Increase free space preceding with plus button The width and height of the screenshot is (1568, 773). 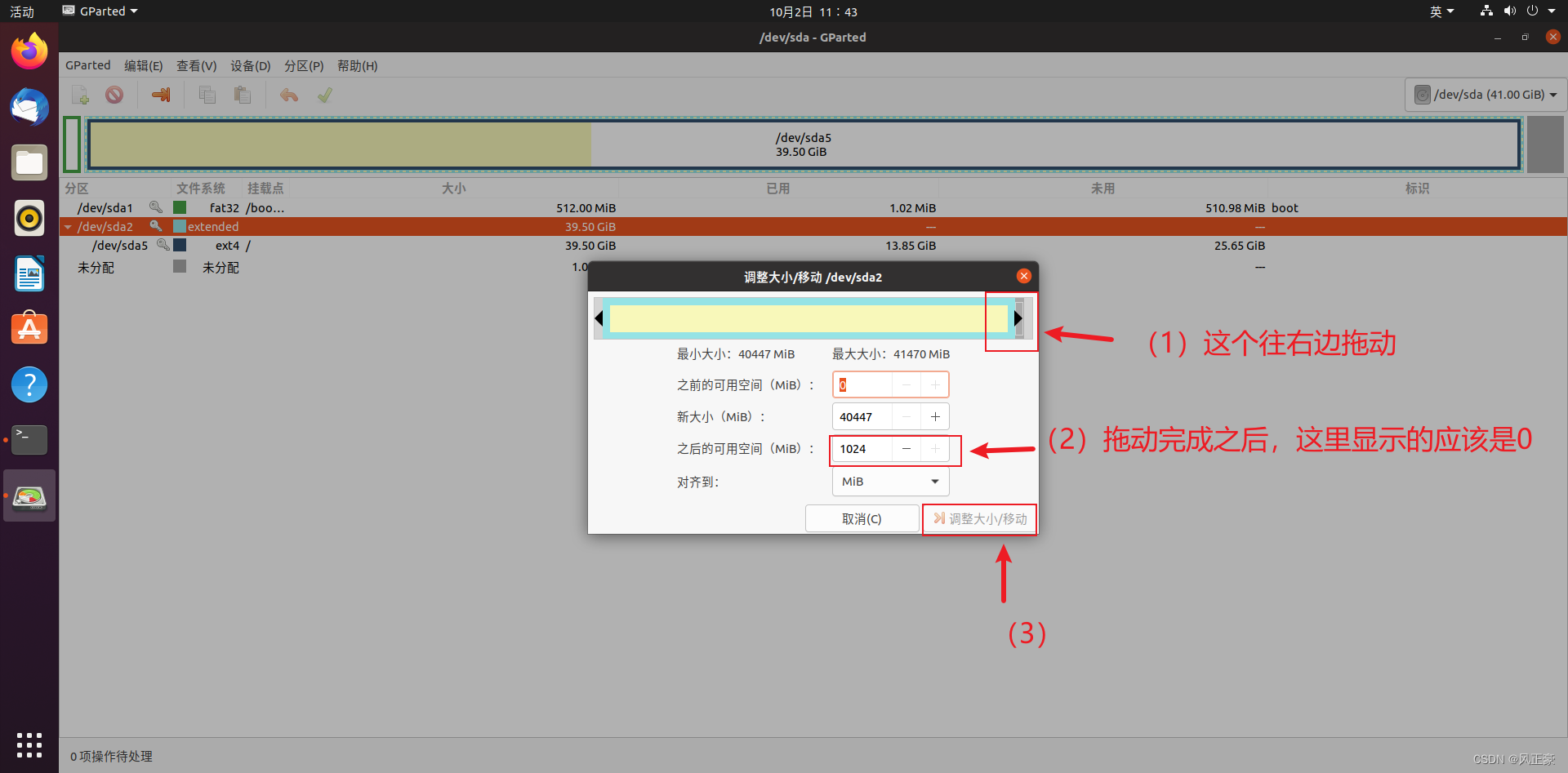point(935,384)
